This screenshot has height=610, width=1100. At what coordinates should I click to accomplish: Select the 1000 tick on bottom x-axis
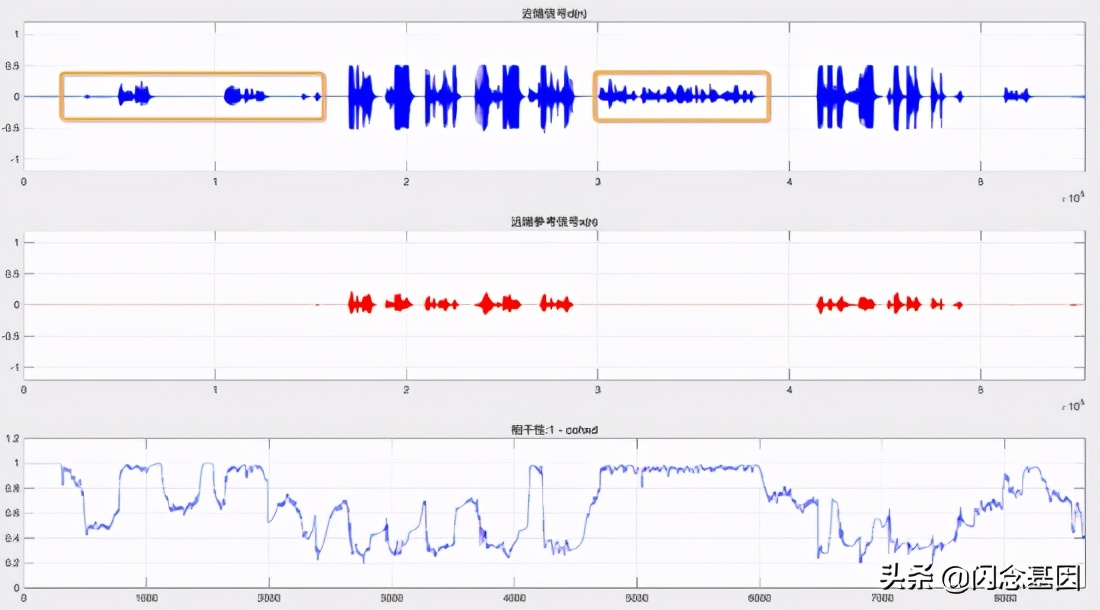coord(148,597)
